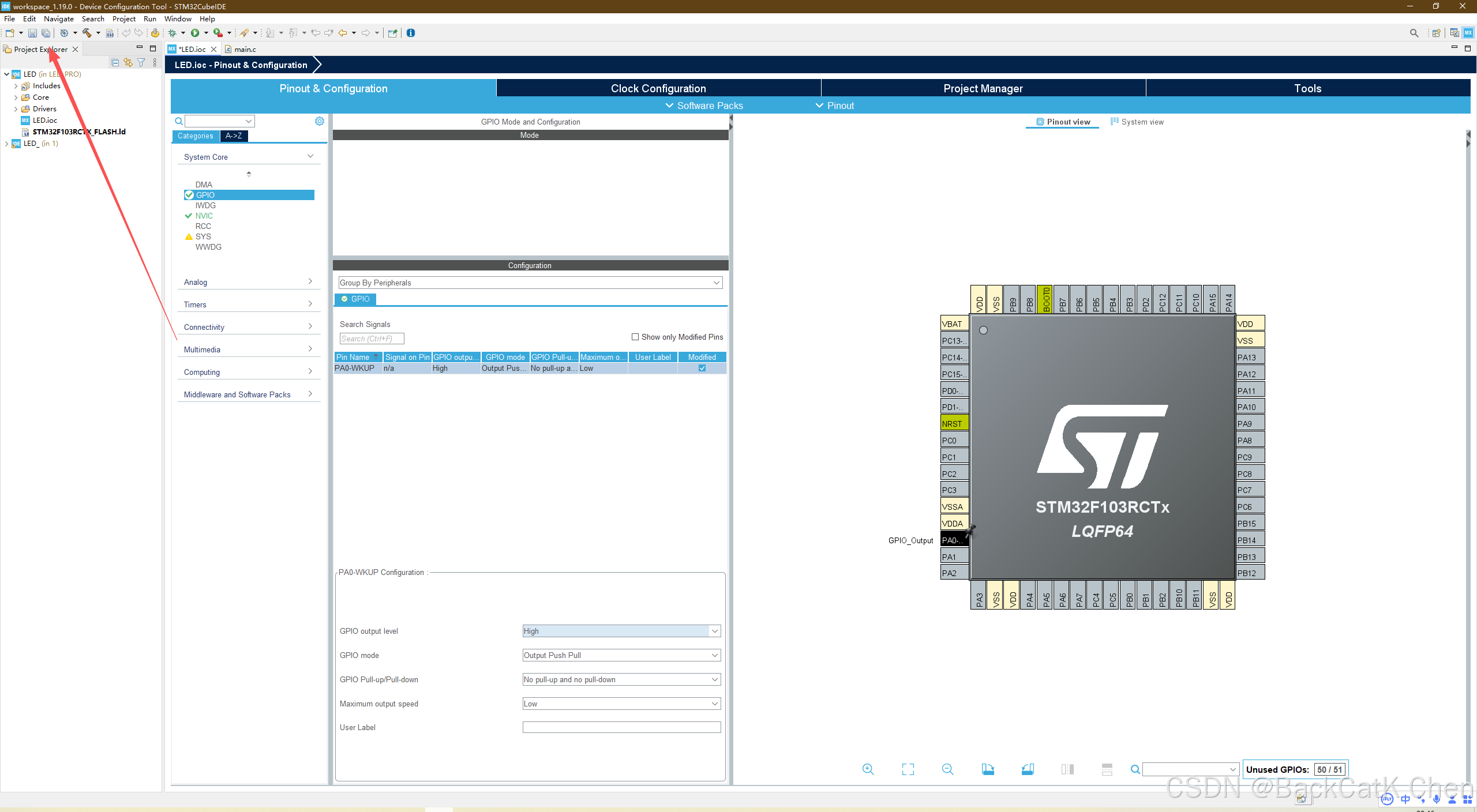Select RCC in System Core list
The height and width of the screenshot is (812, 1477).
click(x=203, y=226)
